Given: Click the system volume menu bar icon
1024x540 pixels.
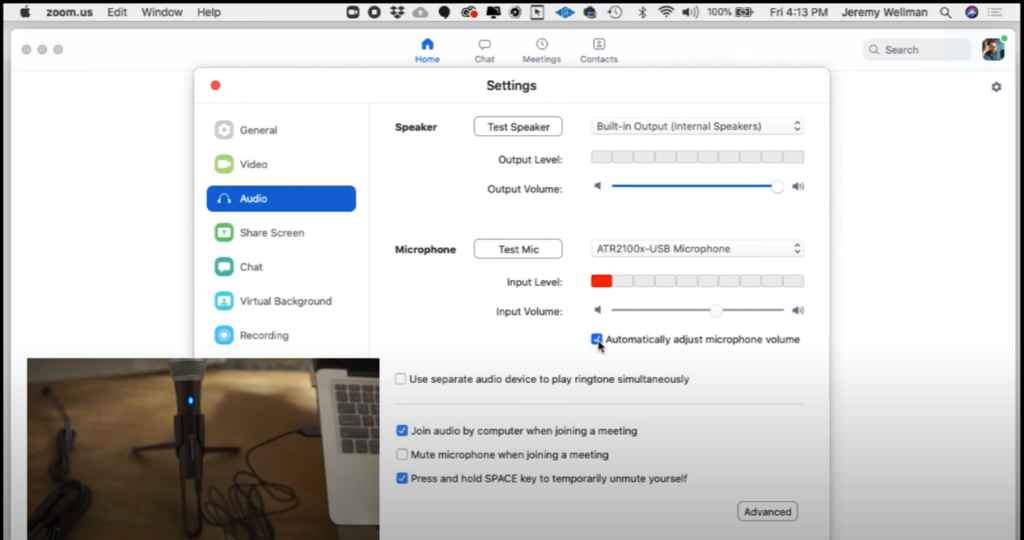Looking at the screenshot, I should (690, 12).
